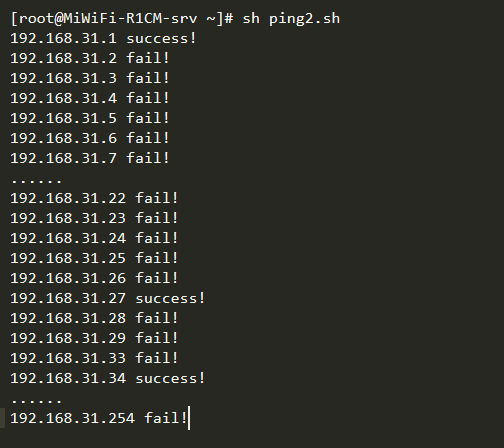Click the second ellipsis dots line
The width and height of the screenshot is (504, 448).
(x=36, y=401)
